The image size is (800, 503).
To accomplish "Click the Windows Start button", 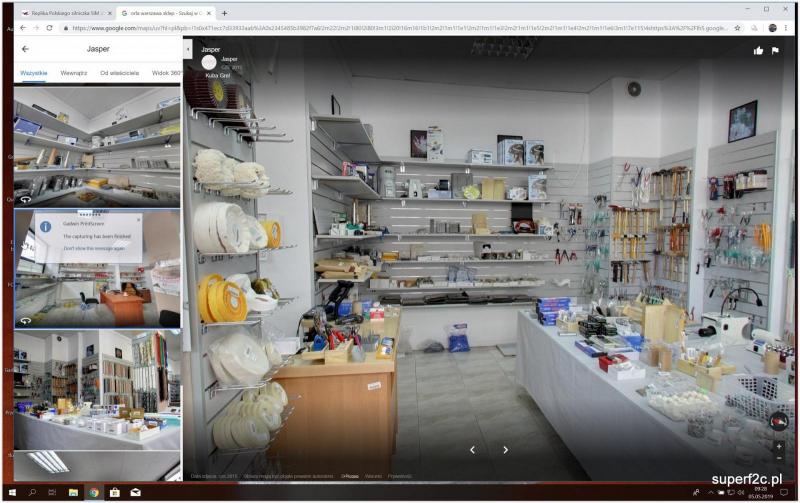I will (10, 492).
